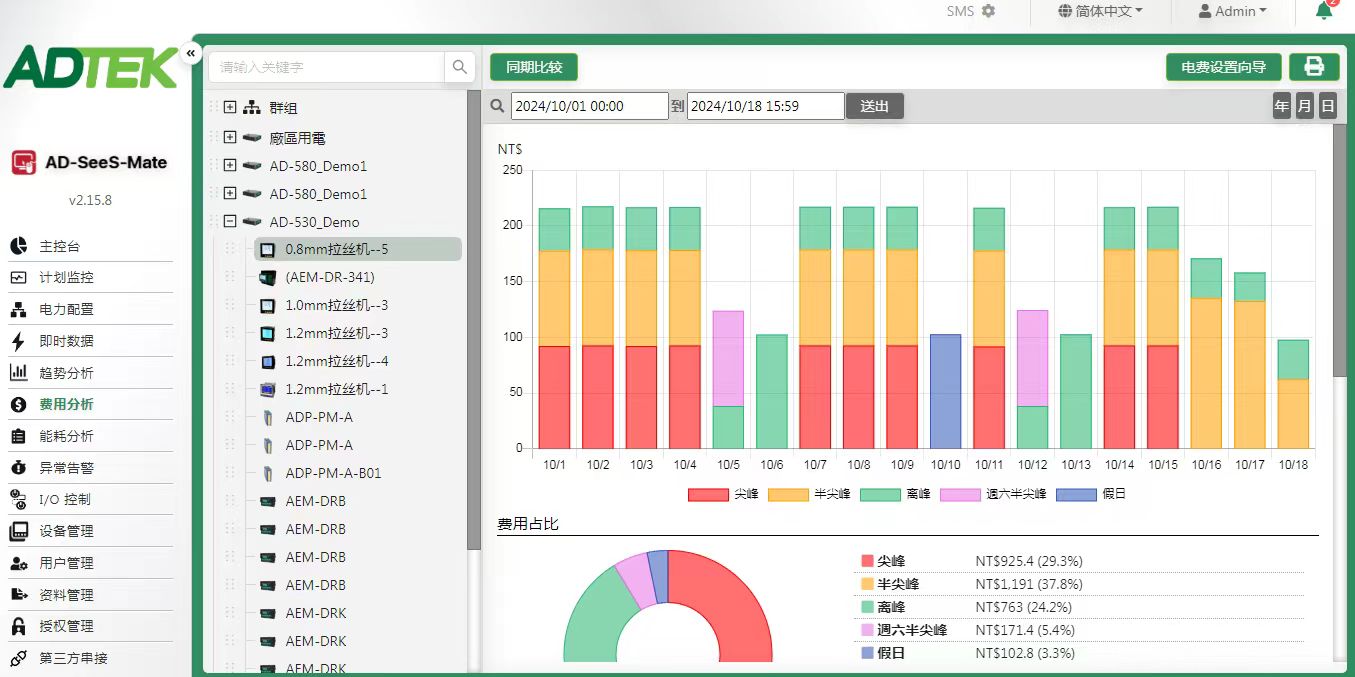This screenshot has height=677, width=1355.
Task: Click the 异常告警 alarm icon
Action: point(18,467)
